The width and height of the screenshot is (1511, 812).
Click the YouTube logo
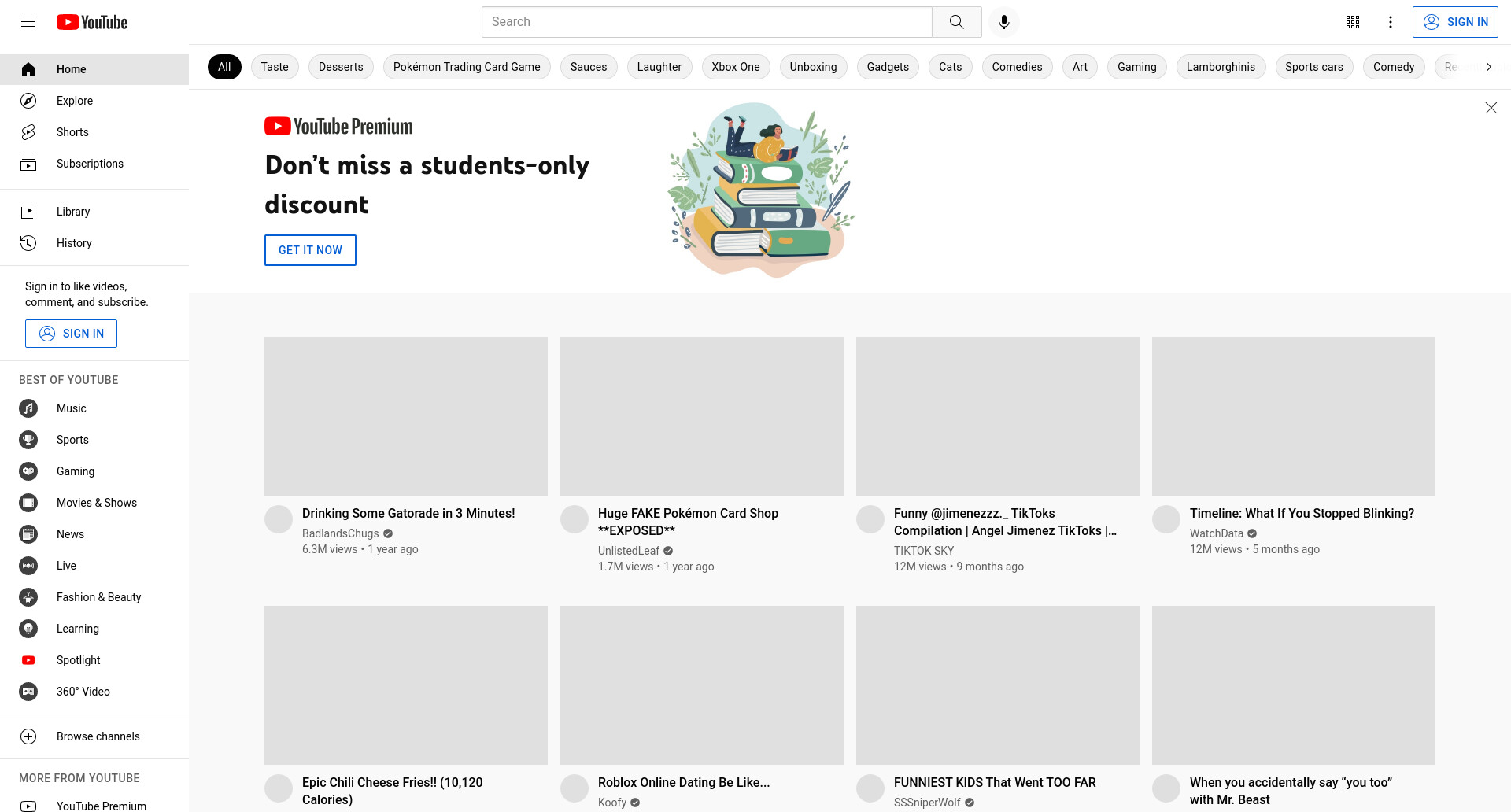(x=92, y=22)
